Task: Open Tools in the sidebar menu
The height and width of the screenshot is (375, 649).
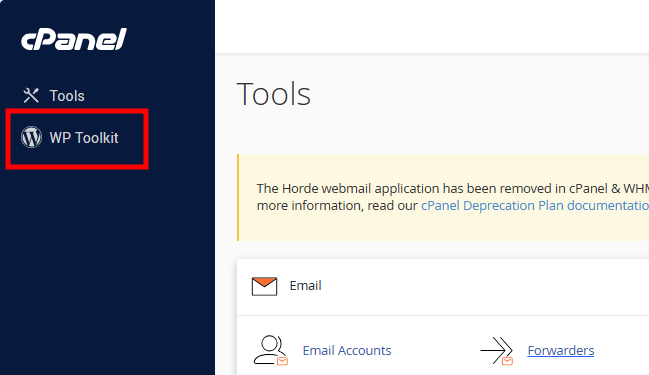Action: (67, 96)
